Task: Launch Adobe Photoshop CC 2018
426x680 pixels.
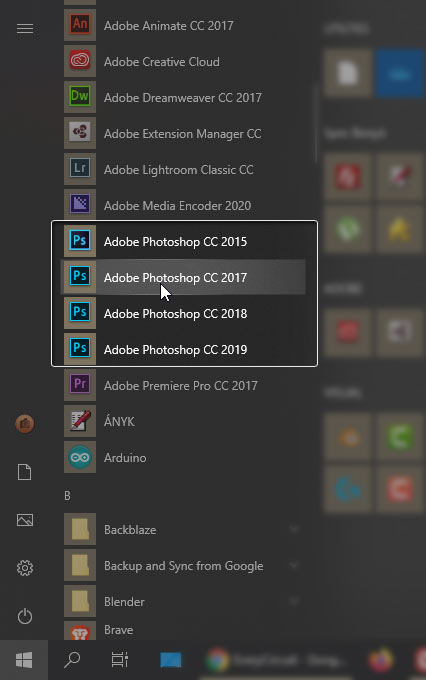Action: point(183,313)
